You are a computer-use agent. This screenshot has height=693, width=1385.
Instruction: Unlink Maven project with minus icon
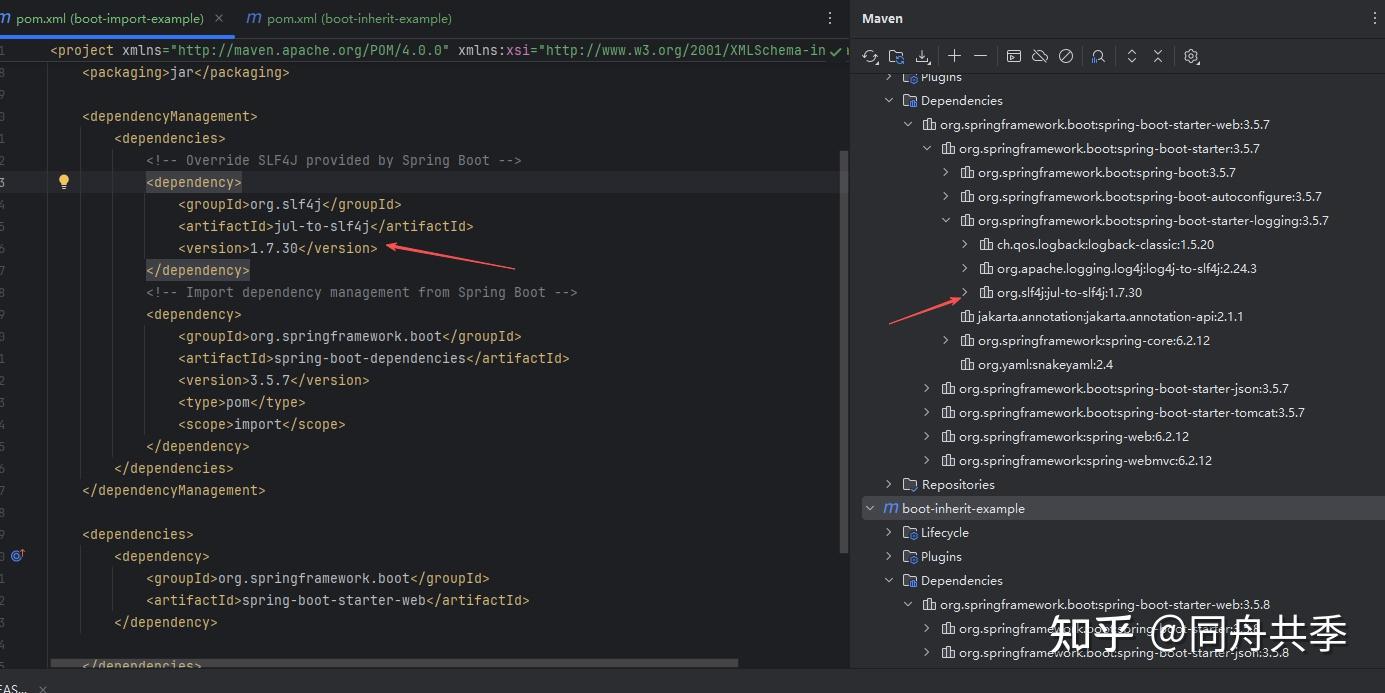point(980,56)
